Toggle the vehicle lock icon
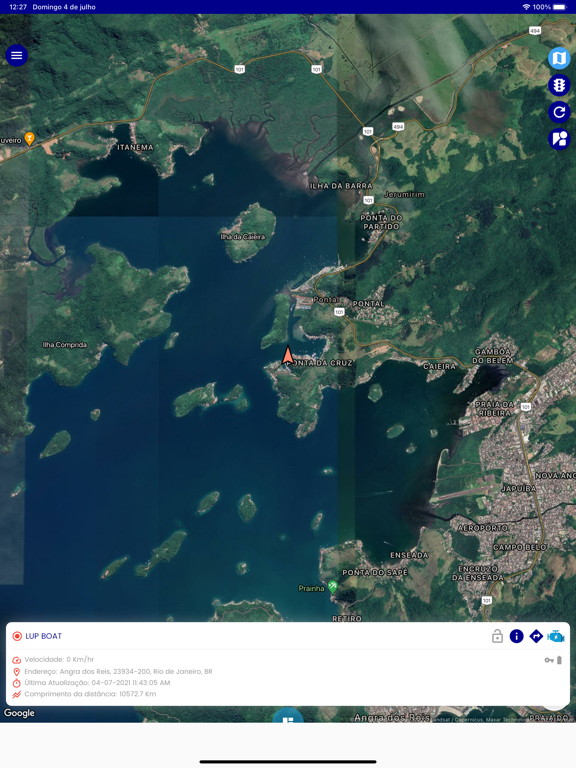 (x=497, y=636)
